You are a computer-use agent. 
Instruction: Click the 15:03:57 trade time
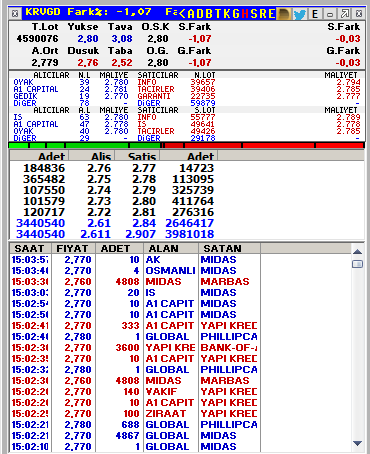[30, 260]
